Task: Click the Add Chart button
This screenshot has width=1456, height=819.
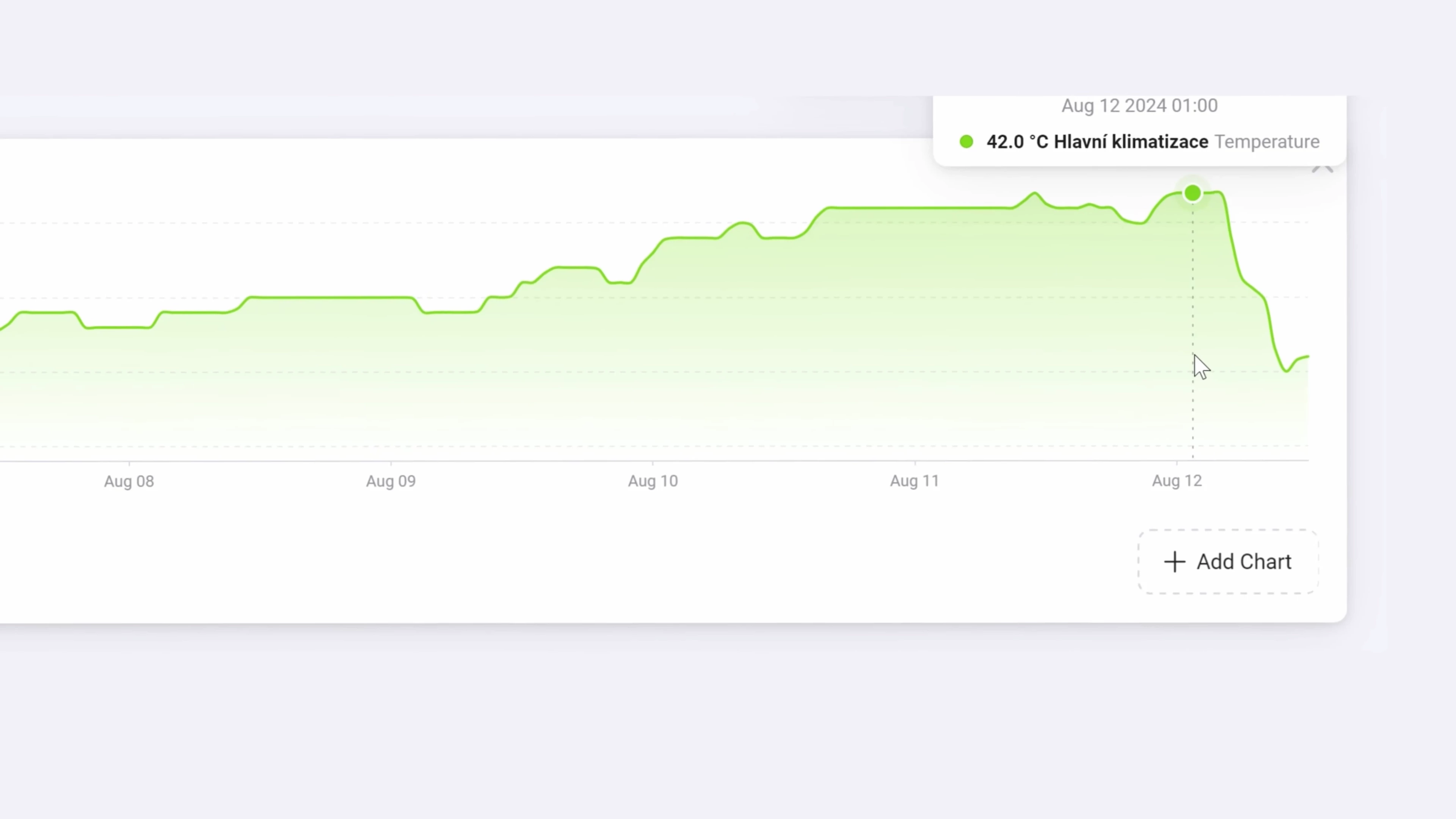Action: click(1228, 562)
